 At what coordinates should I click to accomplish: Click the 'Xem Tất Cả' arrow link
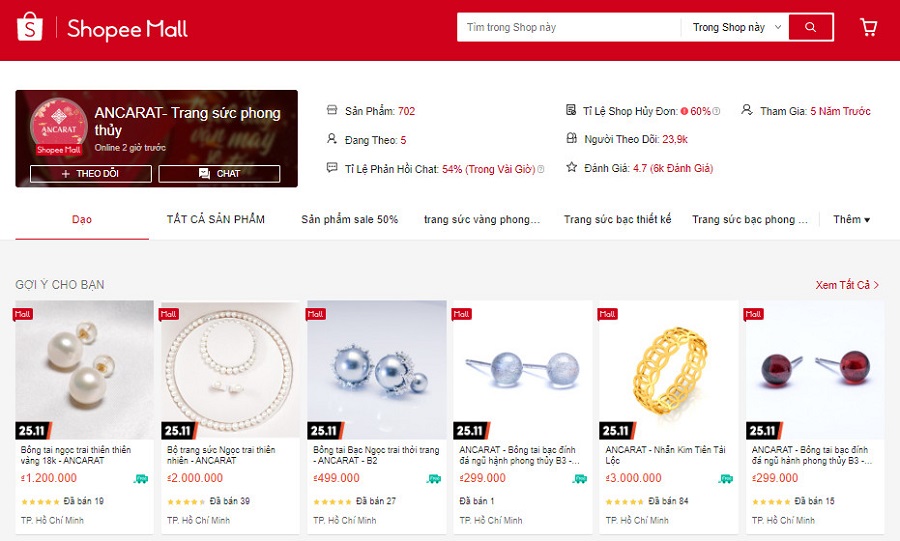[847, 285]
